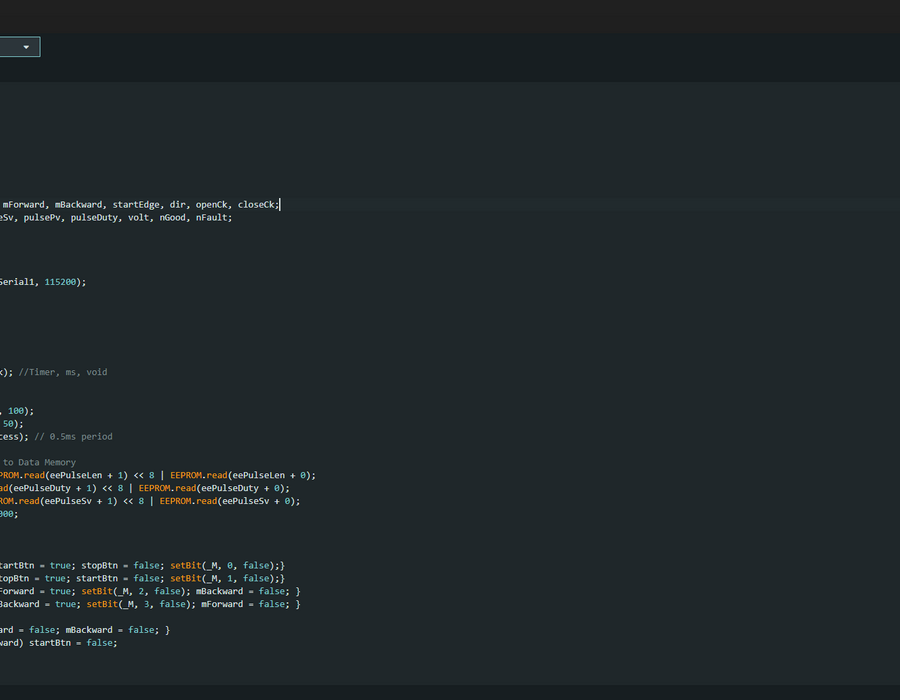900x700 pixels.
Task: Click the 'volt' variable name
Action: point(138,217)
